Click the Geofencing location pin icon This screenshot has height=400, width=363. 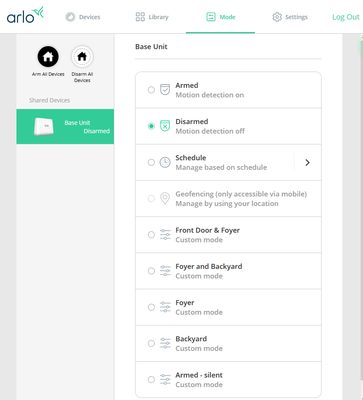coord(165,198)
